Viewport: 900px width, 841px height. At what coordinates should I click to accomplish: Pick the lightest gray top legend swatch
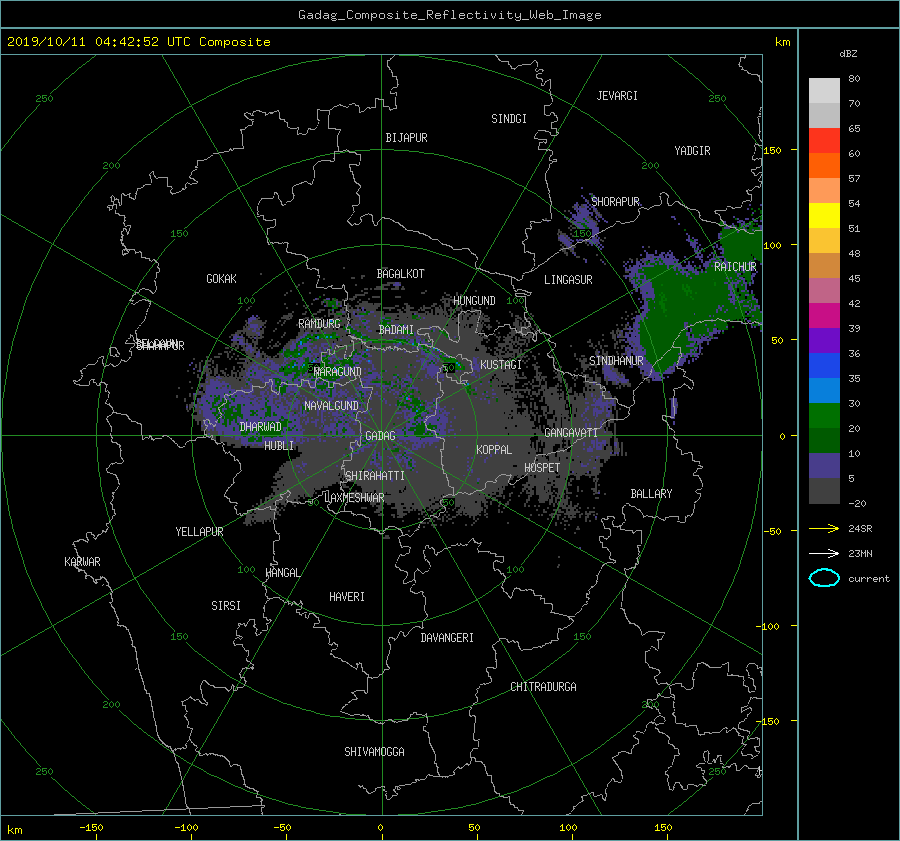click(x=824, y=90)
